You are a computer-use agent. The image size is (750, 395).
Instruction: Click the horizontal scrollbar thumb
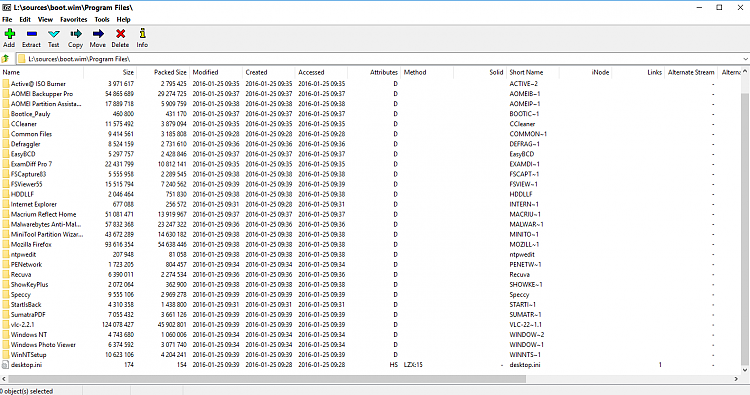click(x=267, y=379)
